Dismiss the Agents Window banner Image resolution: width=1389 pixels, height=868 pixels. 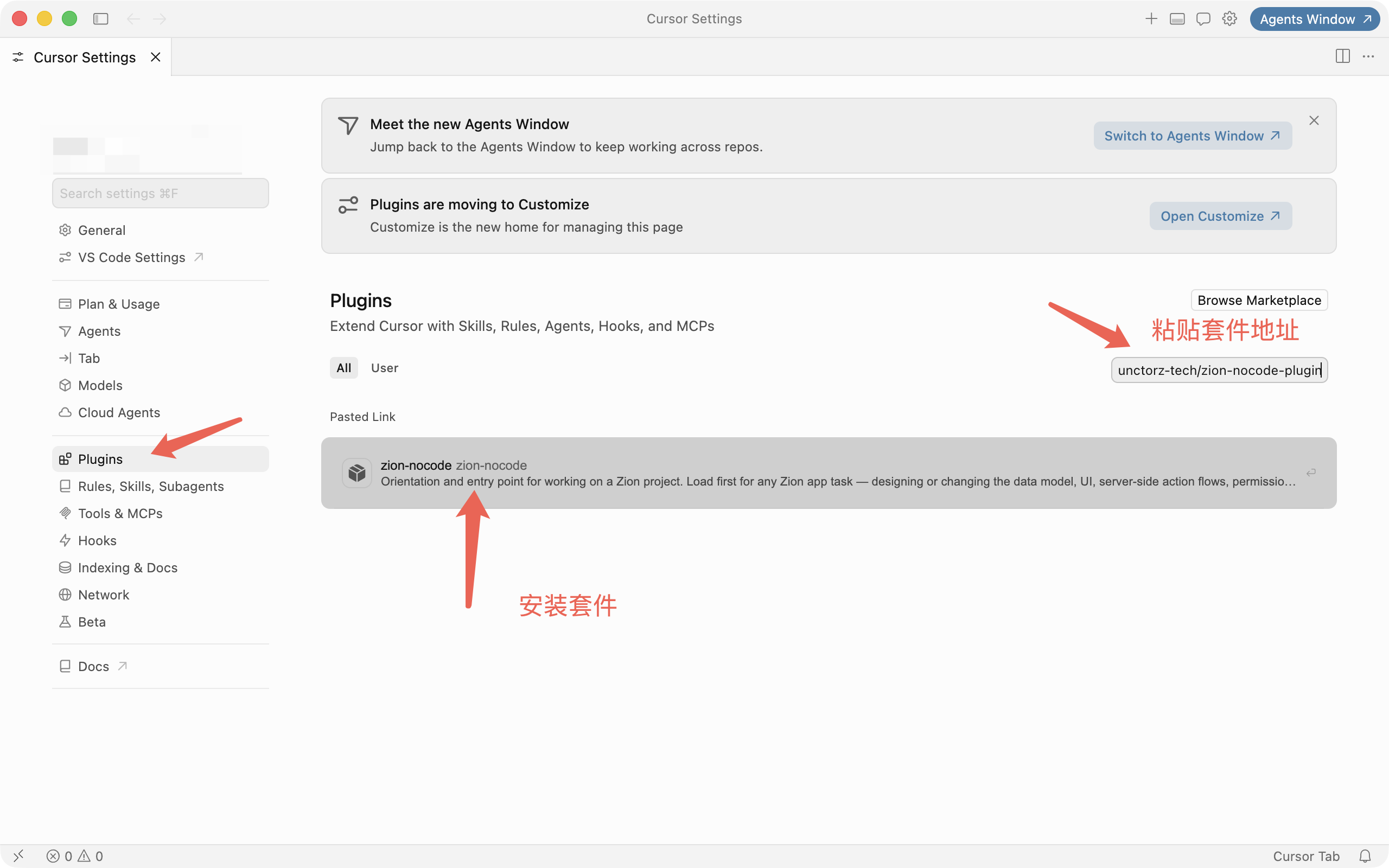[x=1314, y=120]
